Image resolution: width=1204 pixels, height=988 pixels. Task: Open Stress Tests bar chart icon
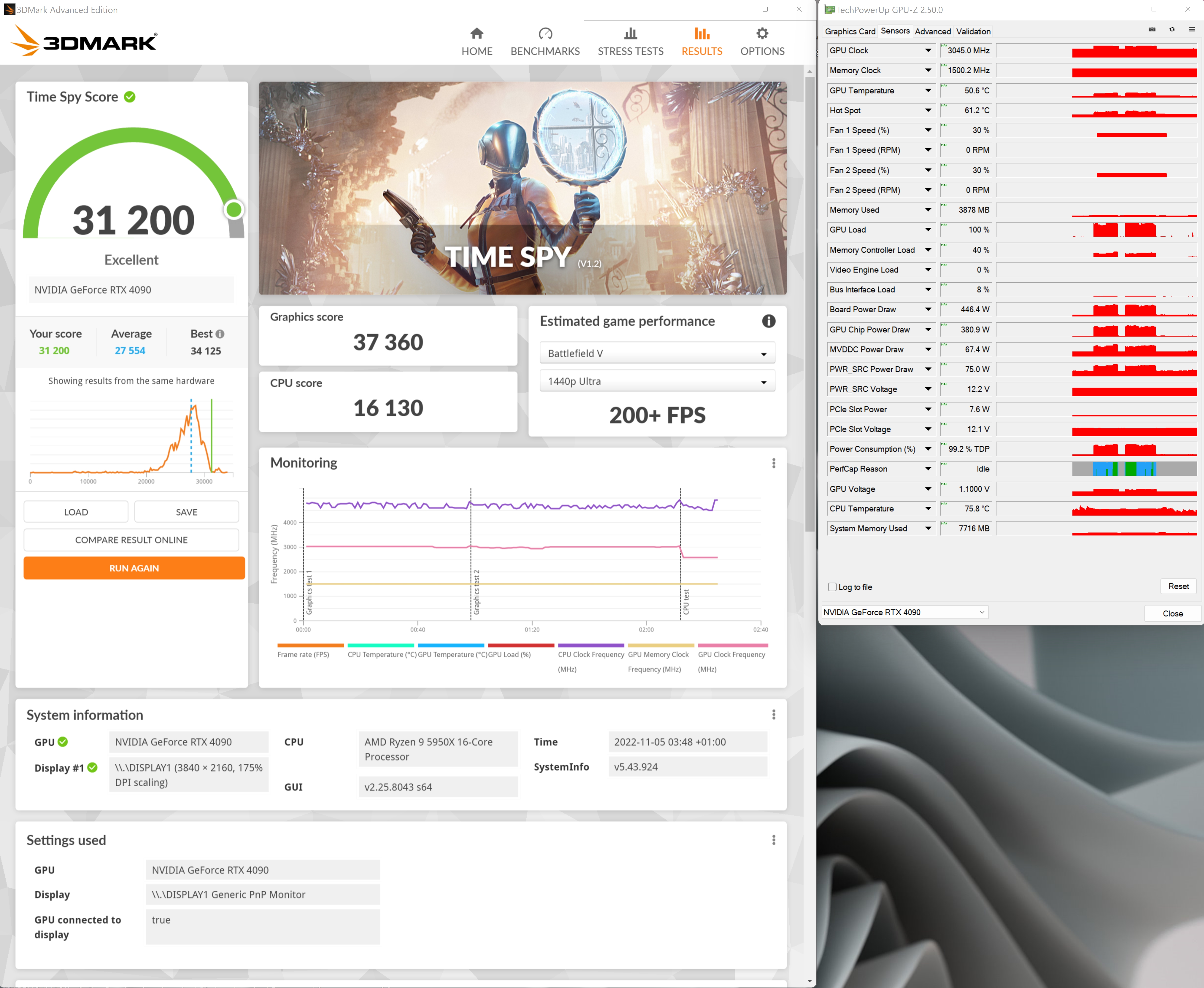click(x=630, y=34)
